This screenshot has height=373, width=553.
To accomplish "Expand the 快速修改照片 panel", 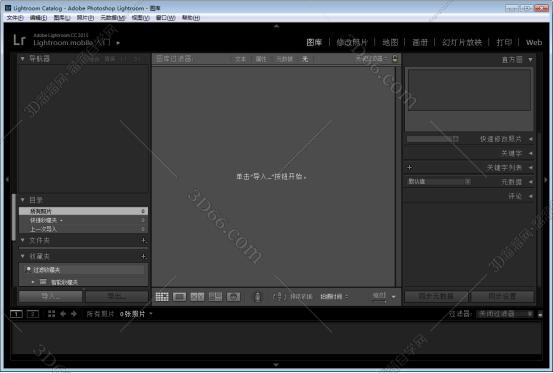I will pos(531,139).
